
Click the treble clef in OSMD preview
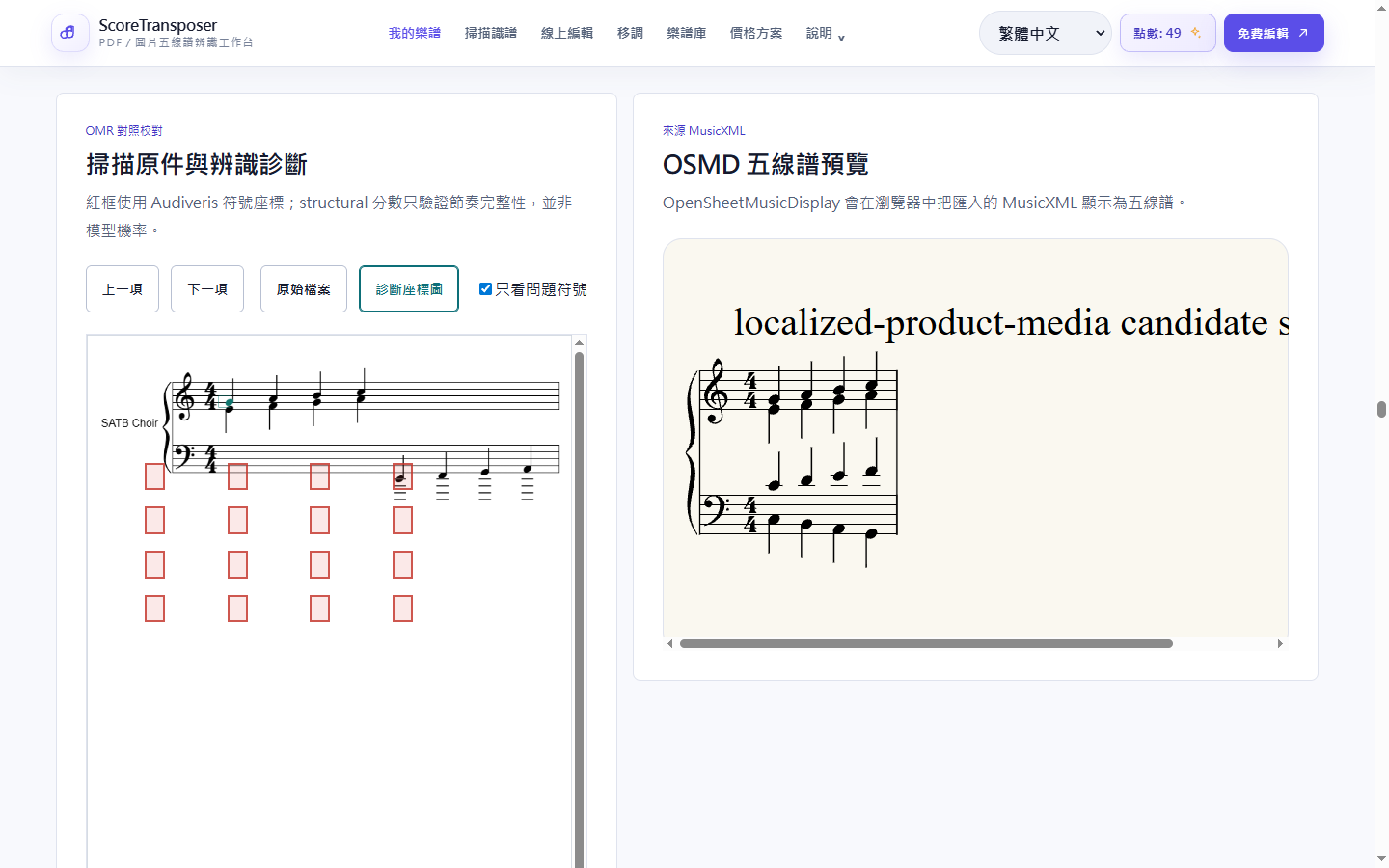(715, 391)
